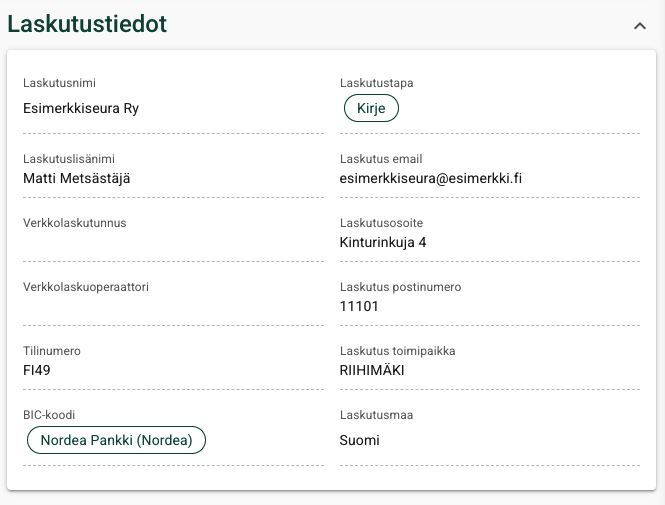Image resolution: width=665 pixels, height=505 pixels.
Task: Click the BIC-koodi label
Action: [49, 415]
